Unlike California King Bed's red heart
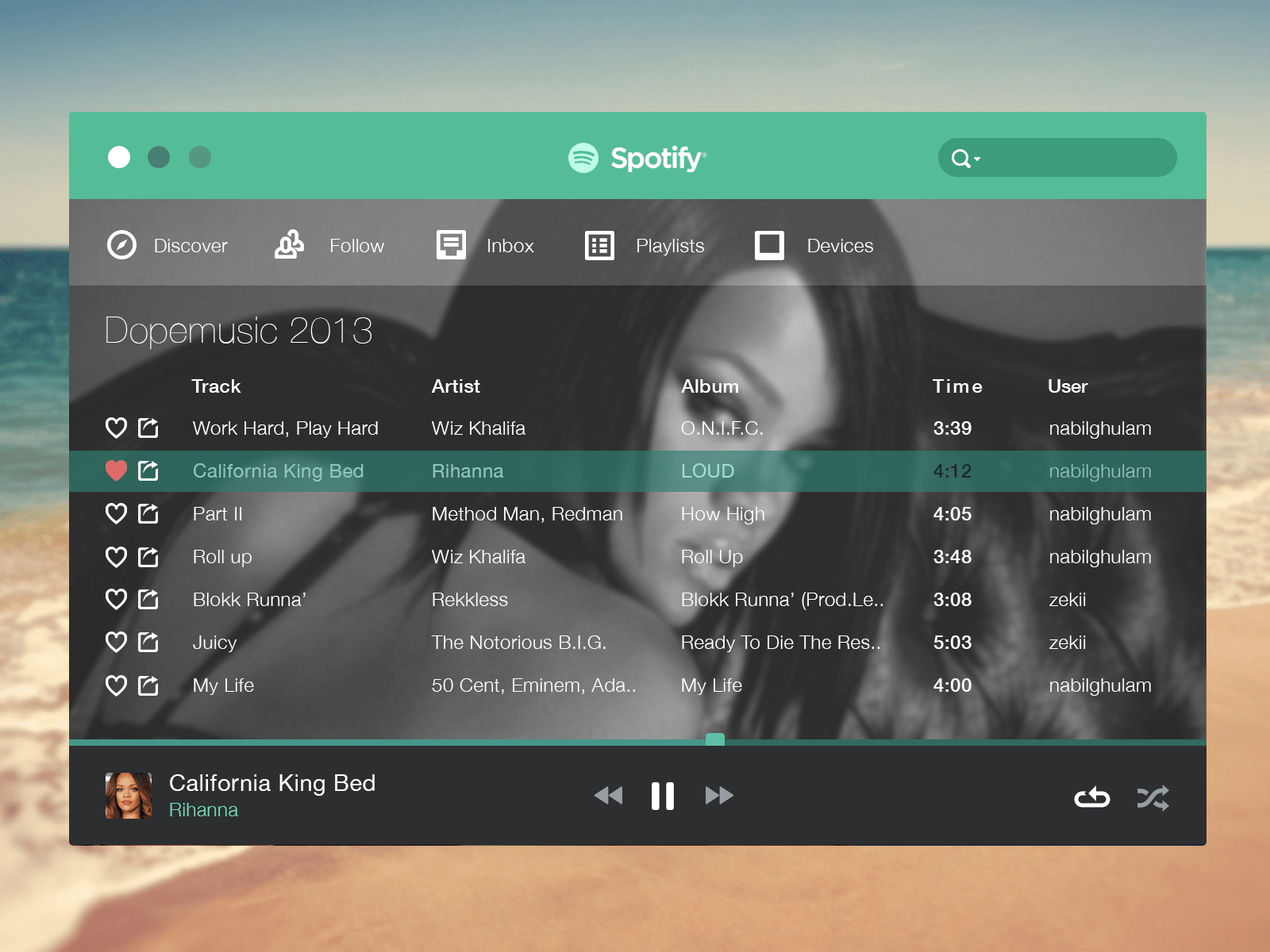Screen dimensions: 1270x952 (117, 470)
